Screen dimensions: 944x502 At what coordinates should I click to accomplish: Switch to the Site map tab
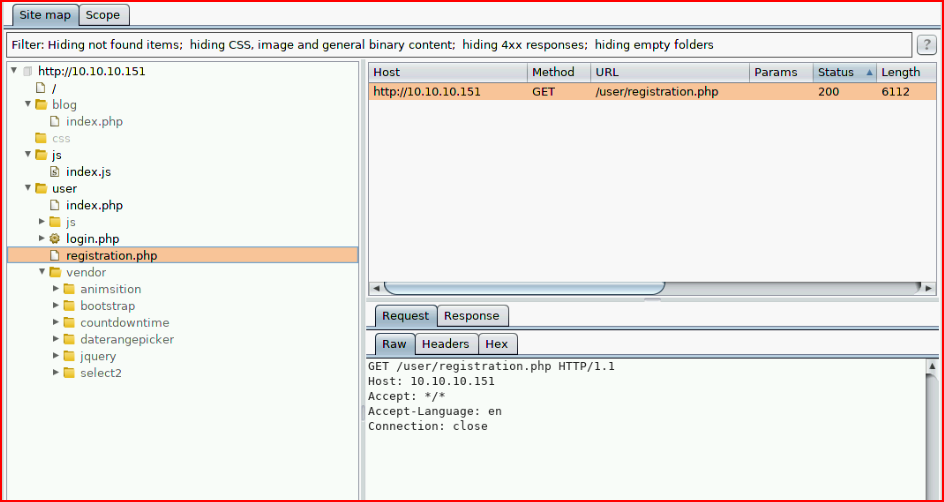45,15
